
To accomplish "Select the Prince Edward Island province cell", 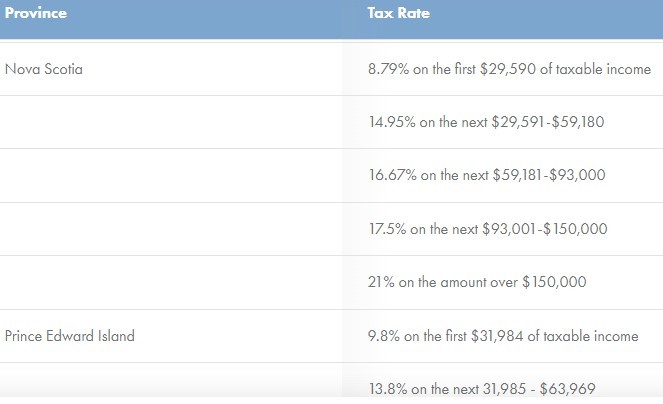I will click(x=69, y=336).
